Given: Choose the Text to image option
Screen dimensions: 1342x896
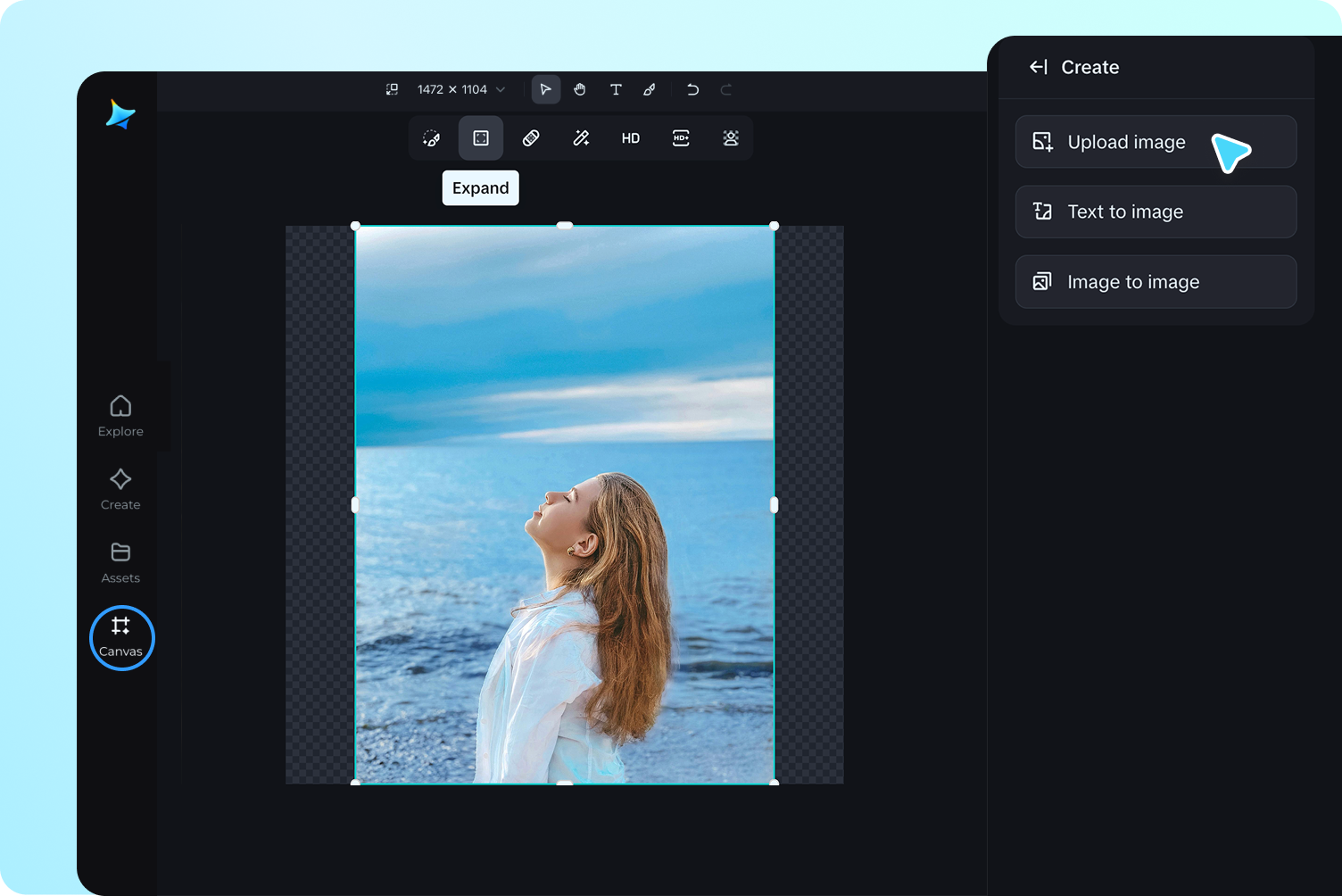Looking at the screenshot, I should pos(1156,212).
